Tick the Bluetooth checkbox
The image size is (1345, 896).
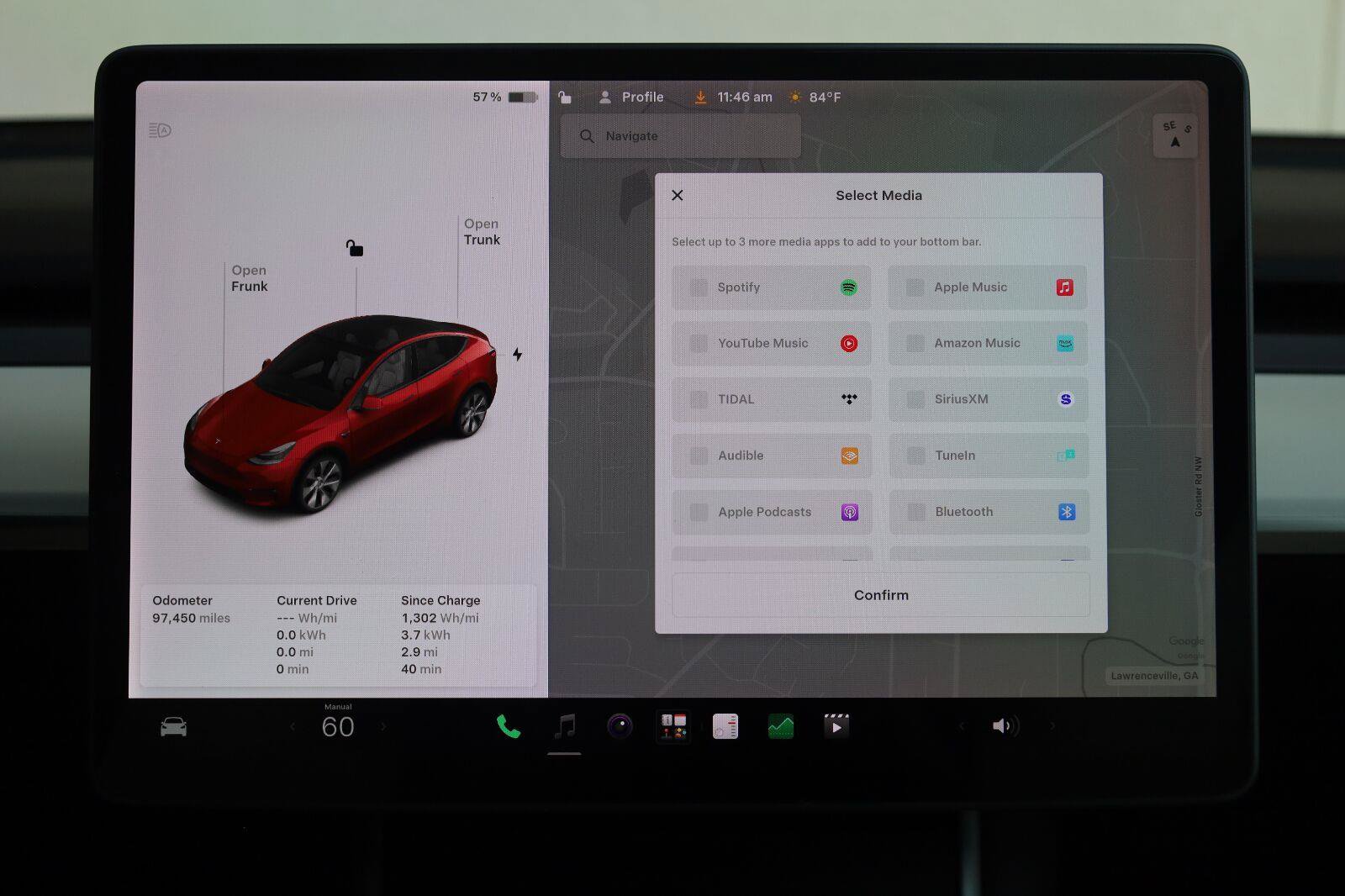(x=916, y=512)
